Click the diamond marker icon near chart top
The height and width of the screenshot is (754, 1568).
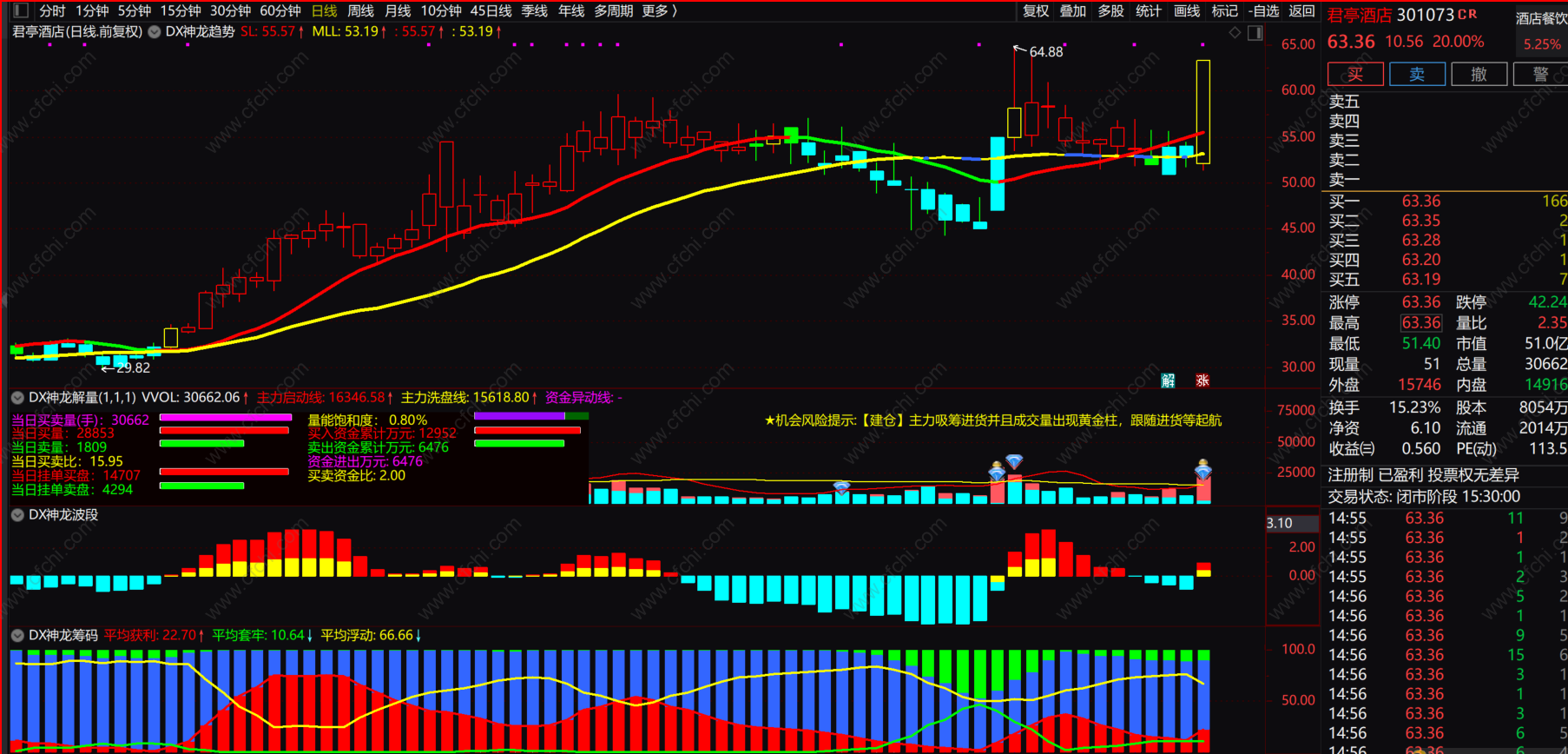pyautogui.click(x=1235, y=32)
